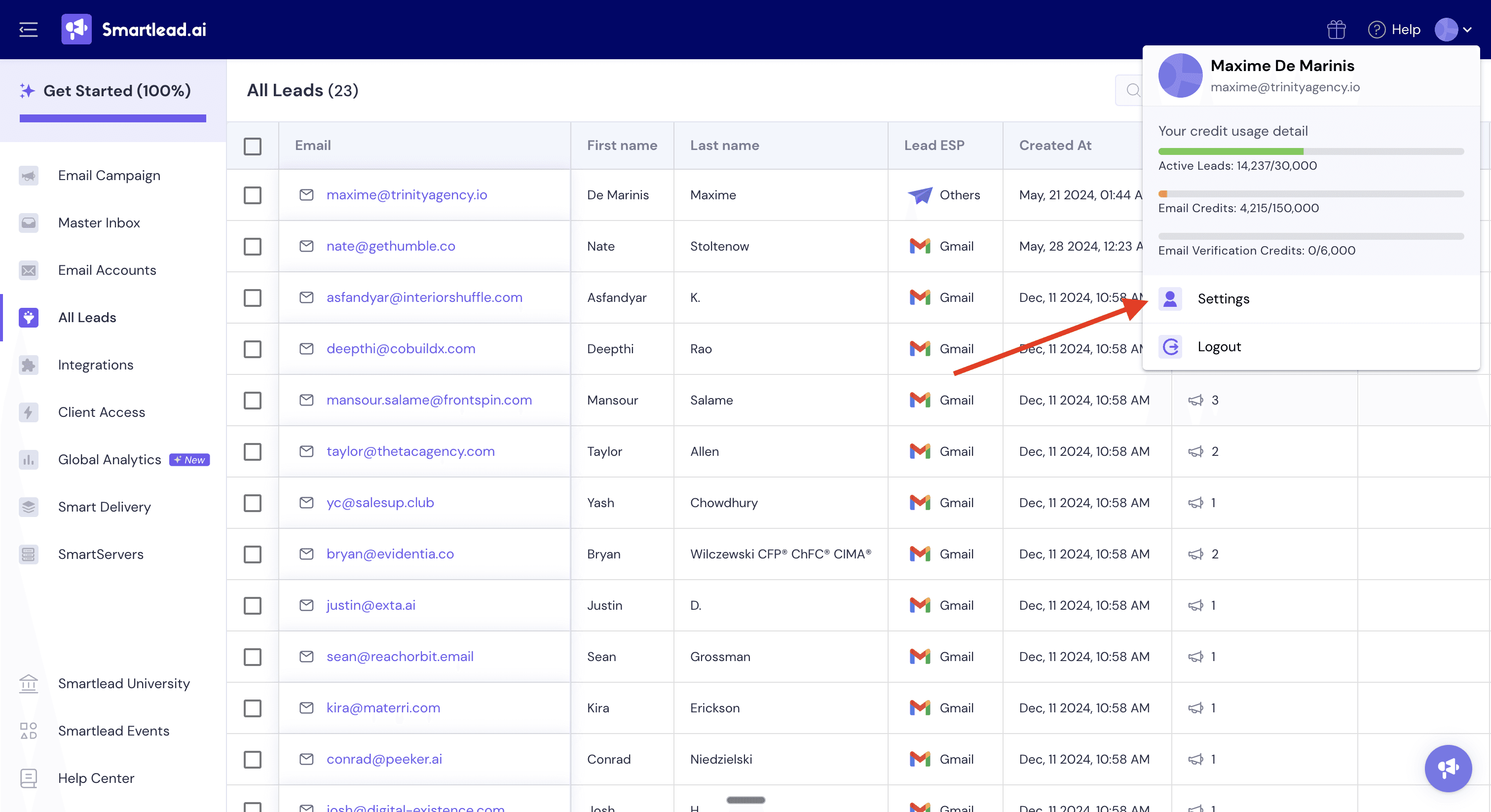1491x812 pixels.
Task: Open the maxime@trinityagency.io lead link
Action: pyautogui.click(x=407, y=195)
